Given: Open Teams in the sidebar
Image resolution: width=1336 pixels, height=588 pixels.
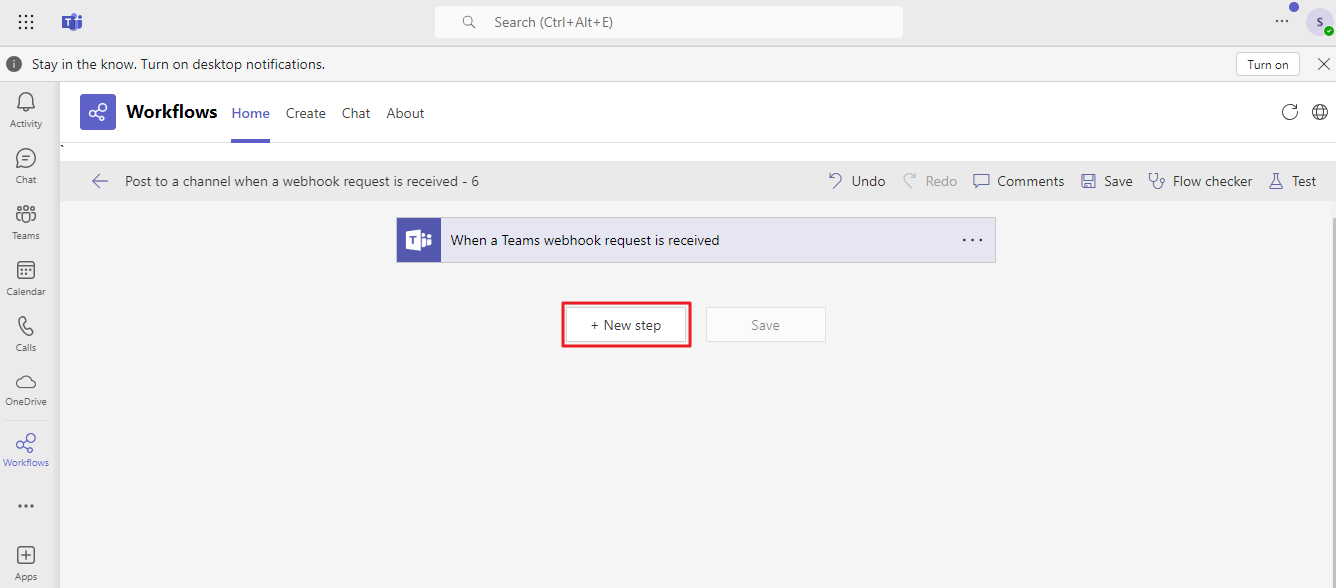Looking at the screenshot, I should coord(26,222).
